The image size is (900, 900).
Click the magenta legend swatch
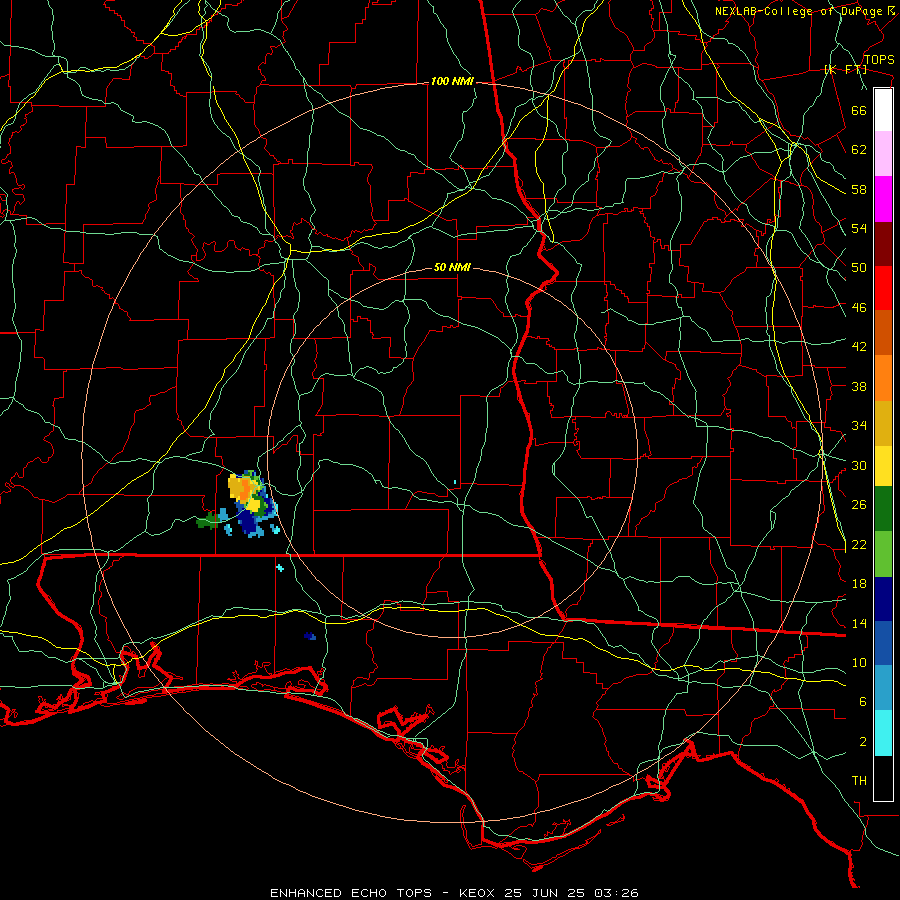[883, 199]
